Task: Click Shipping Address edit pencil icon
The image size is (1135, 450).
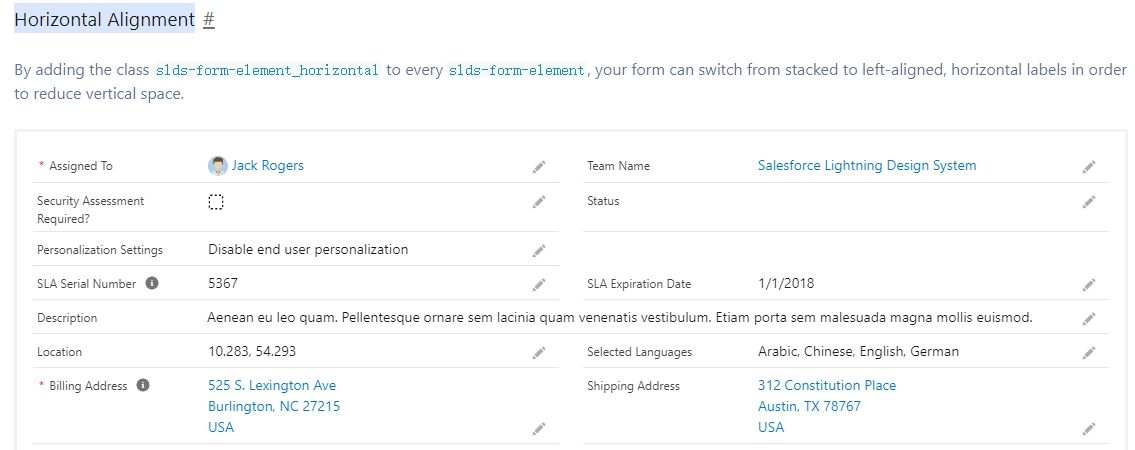Action: (x=1089, y=429)
